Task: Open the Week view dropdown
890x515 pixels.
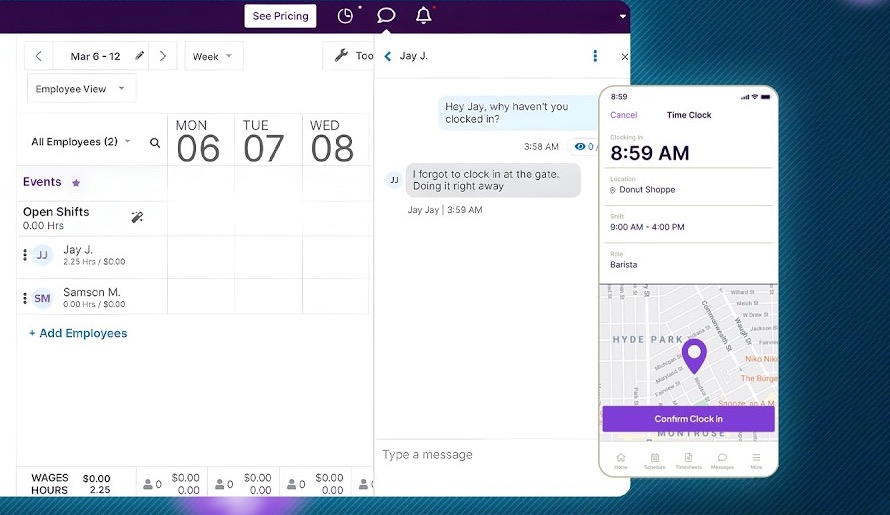Action: coord(213,56)
